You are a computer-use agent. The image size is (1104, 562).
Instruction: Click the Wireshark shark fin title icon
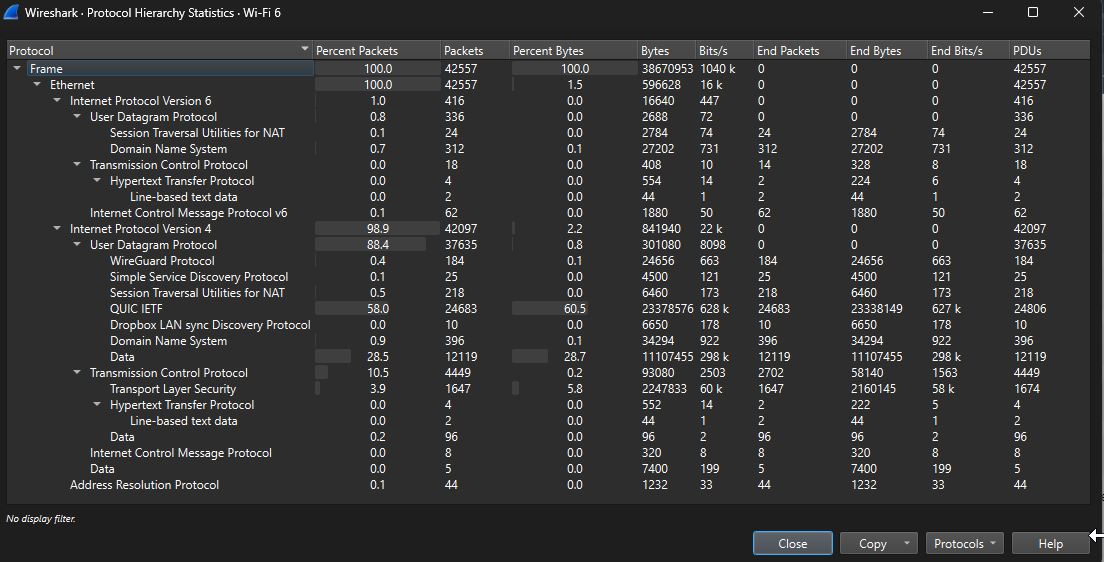click(x=11, y=12)
